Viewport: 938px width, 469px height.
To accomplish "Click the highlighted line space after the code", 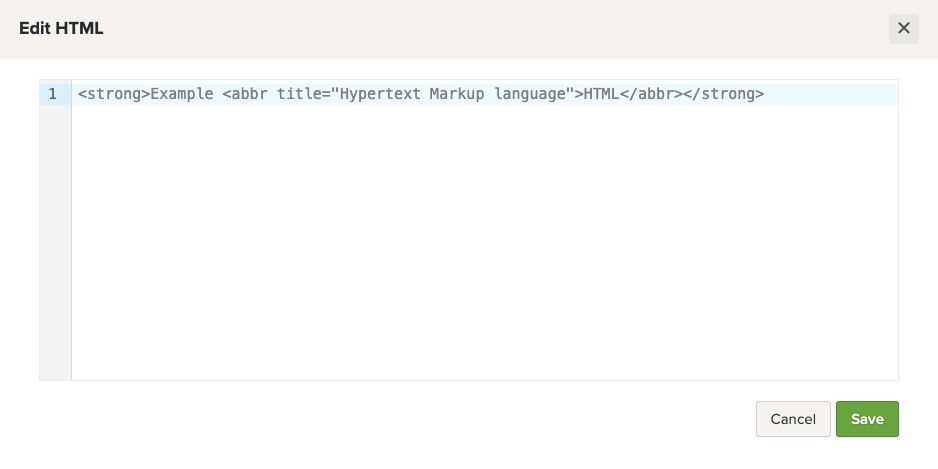I will [830, 94].
